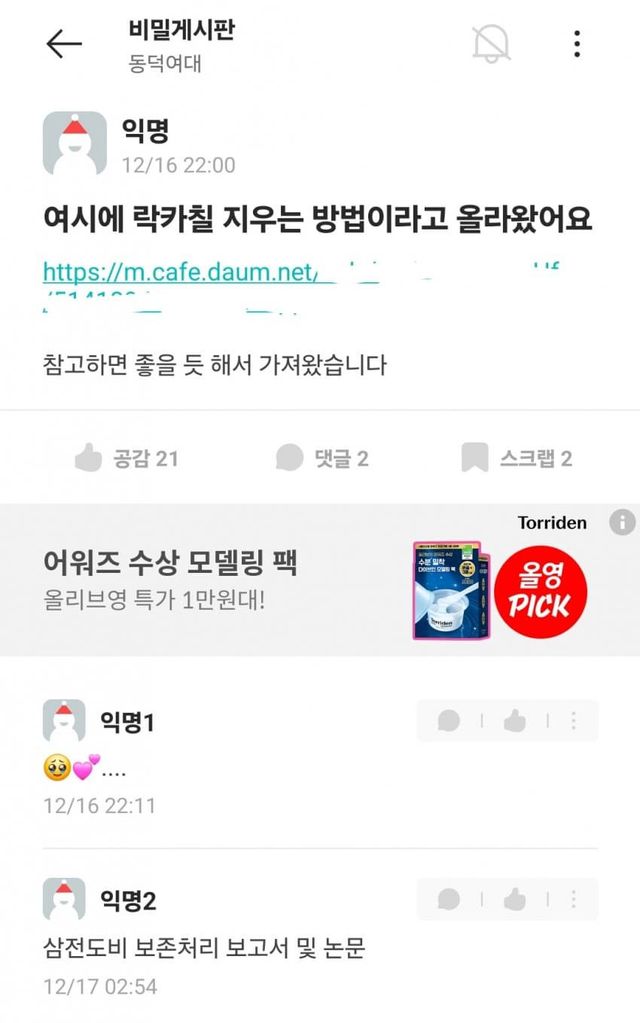This screenshot has width=640, height=1023.
Task: Open comments via 댓글 2
Action: pos(322,458)
